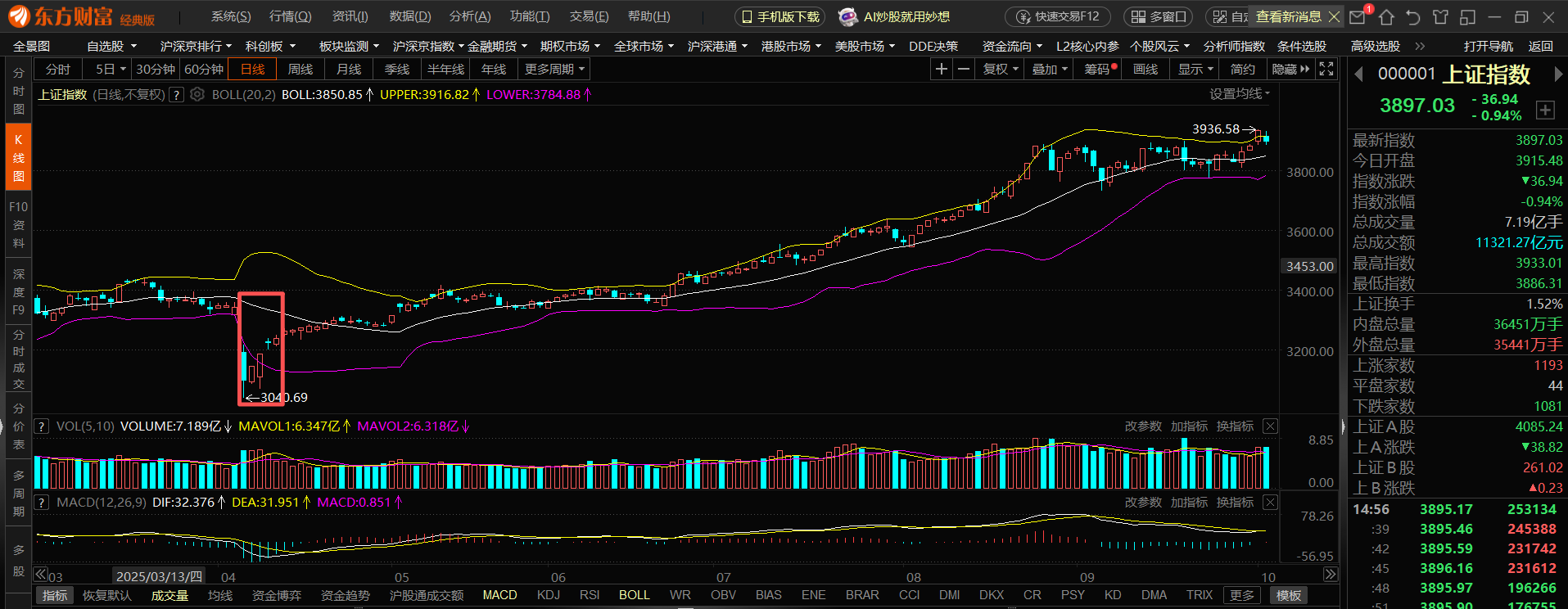Image resolution: width=1568 pixels, height=609 pixels.
Task: Open BOLL indicator settings gear
Action: (x=197, y=94)
